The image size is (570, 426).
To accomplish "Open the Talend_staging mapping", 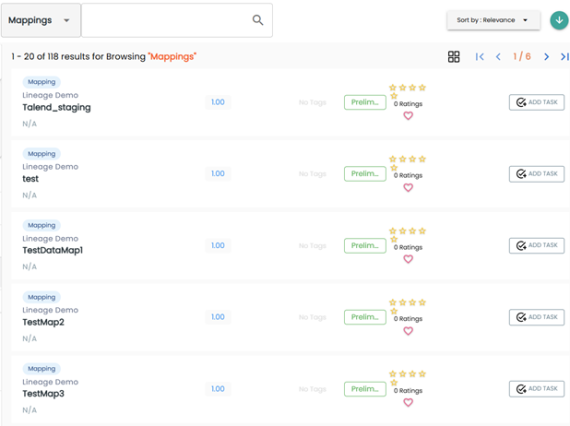I will tap(57, 108).
